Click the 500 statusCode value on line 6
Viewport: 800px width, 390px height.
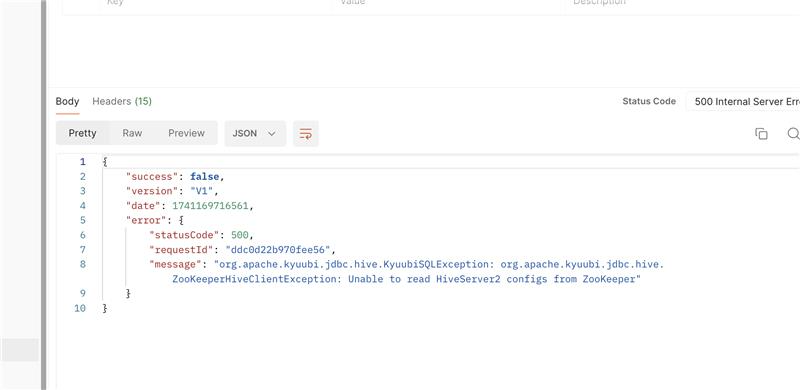click(x=239, y=235)
